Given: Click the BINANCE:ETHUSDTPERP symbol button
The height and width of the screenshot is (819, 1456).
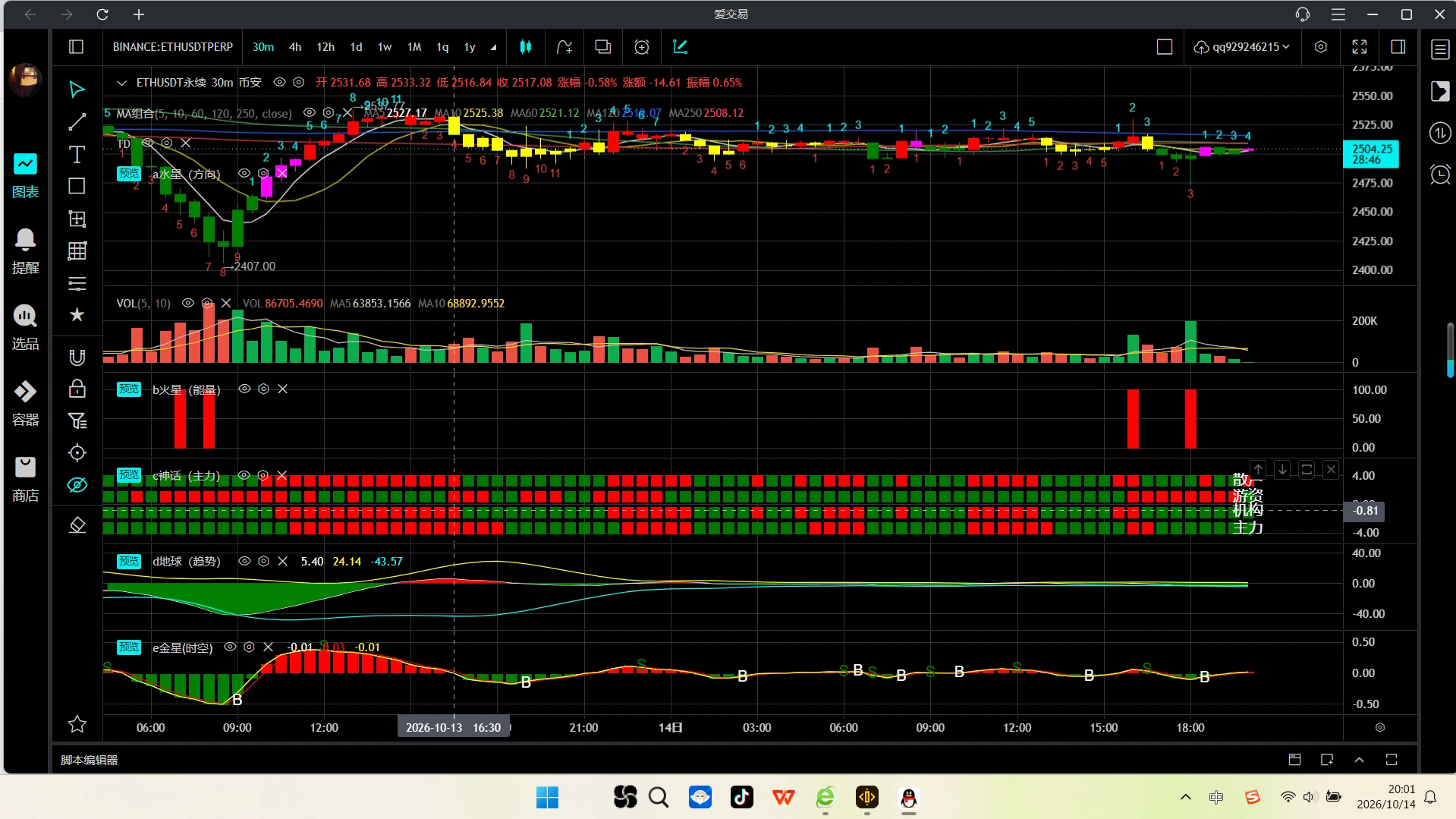Looking at the screenshot, I should tap(173, 47).
